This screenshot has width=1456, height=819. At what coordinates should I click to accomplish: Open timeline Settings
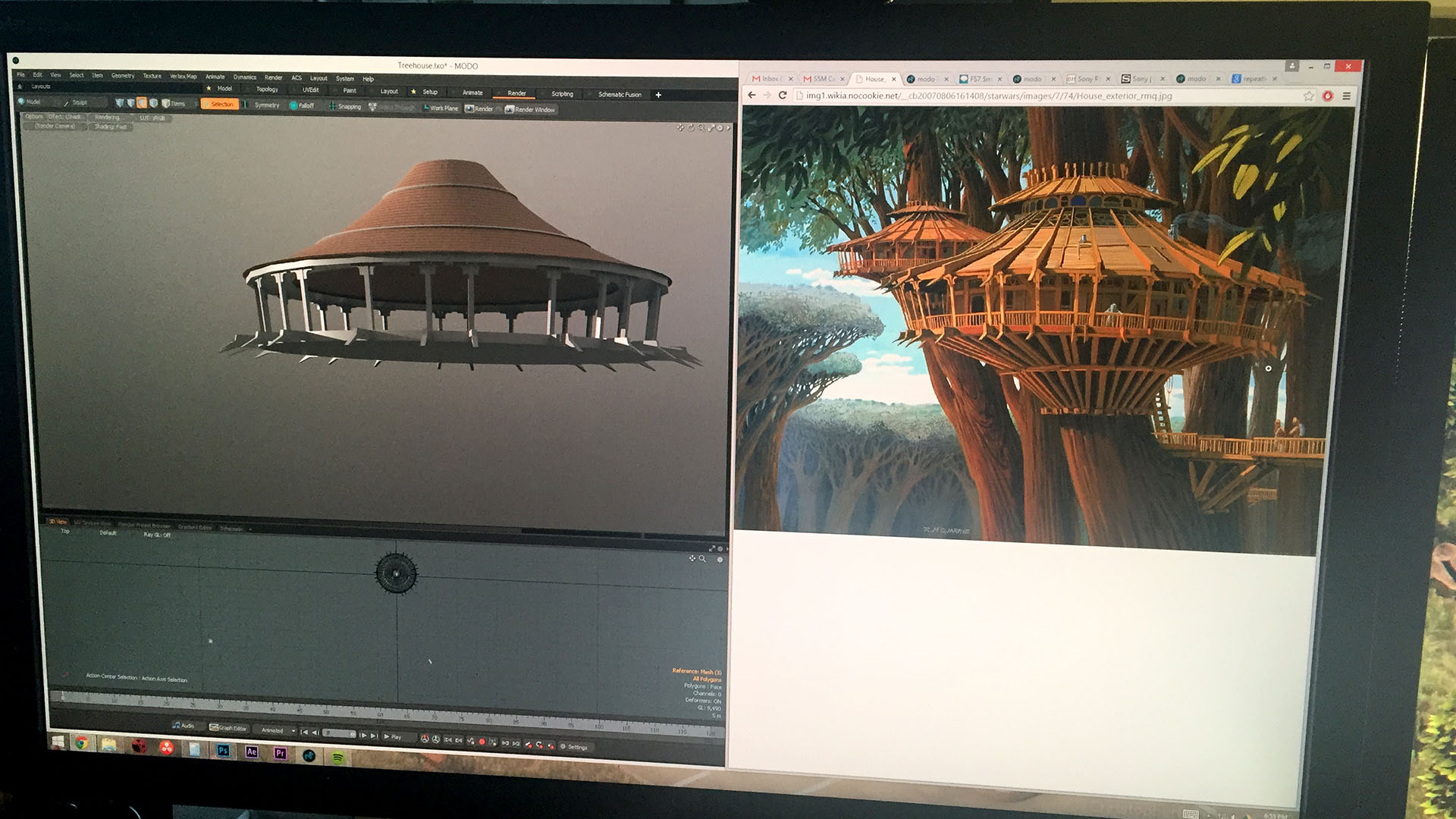click(x=573, y=747)
